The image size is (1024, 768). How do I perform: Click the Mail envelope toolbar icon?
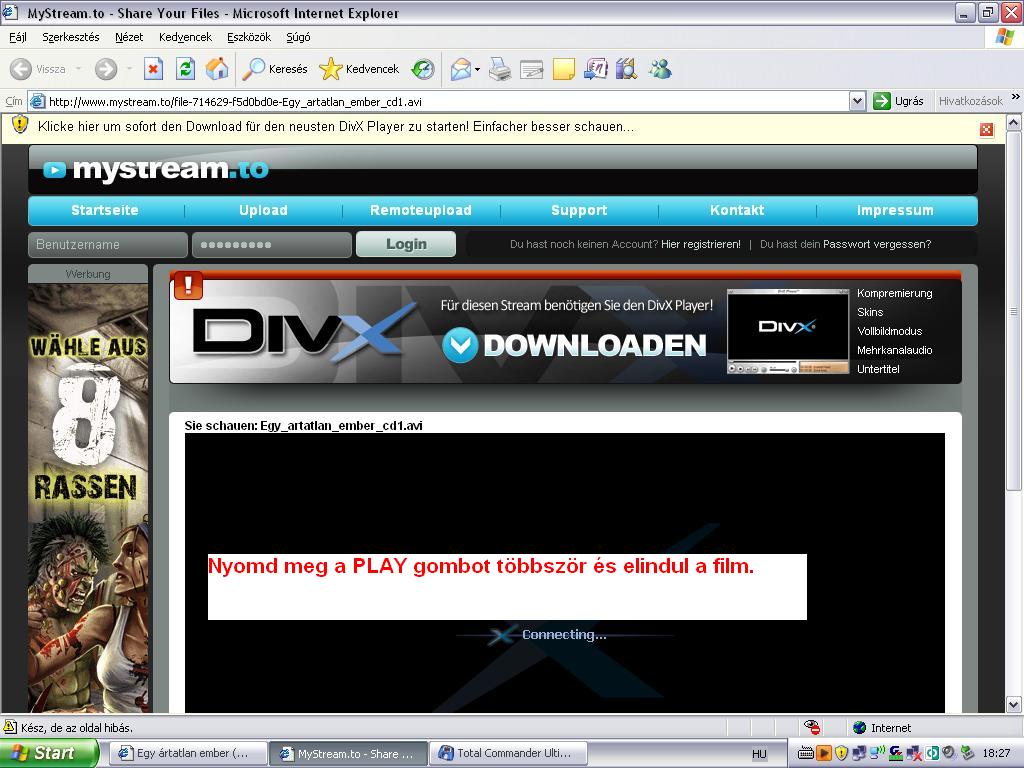click(x=461, y=69)
